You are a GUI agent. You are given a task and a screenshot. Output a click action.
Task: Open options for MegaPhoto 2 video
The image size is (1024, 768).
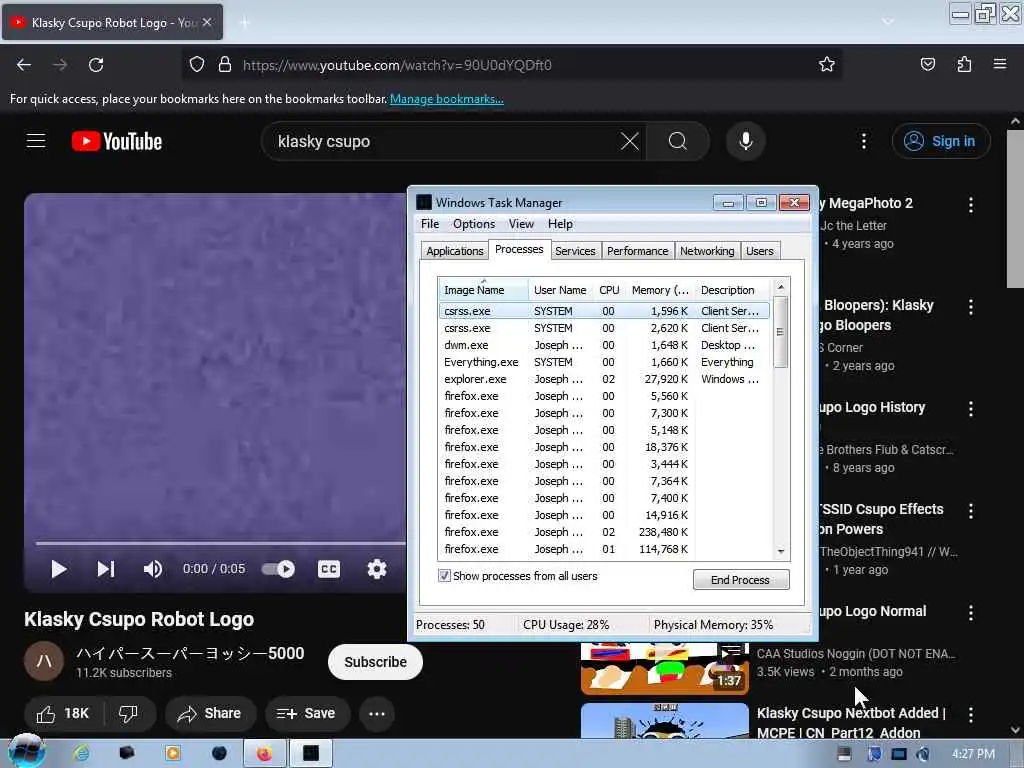[x=971, y=205]
